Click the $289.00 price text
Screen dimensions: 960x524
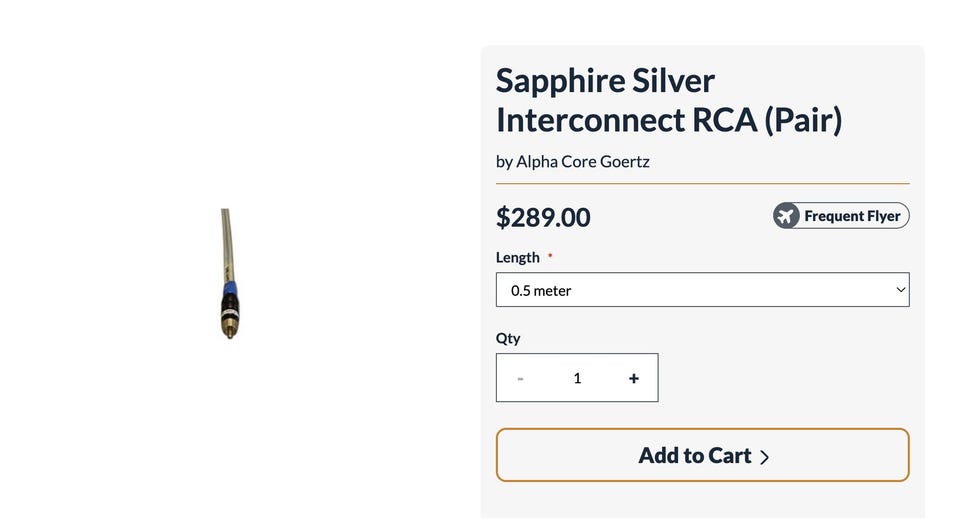[x=543, y=217]
